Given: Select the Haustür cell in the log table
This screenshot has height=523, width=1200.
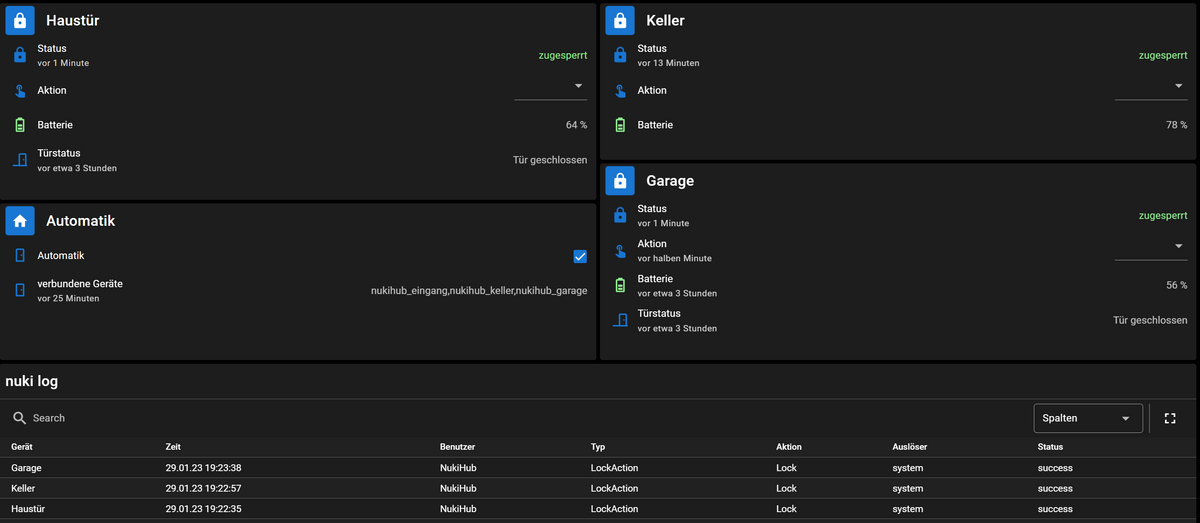Looking at the screenshot, I should (x=28, y=509).
